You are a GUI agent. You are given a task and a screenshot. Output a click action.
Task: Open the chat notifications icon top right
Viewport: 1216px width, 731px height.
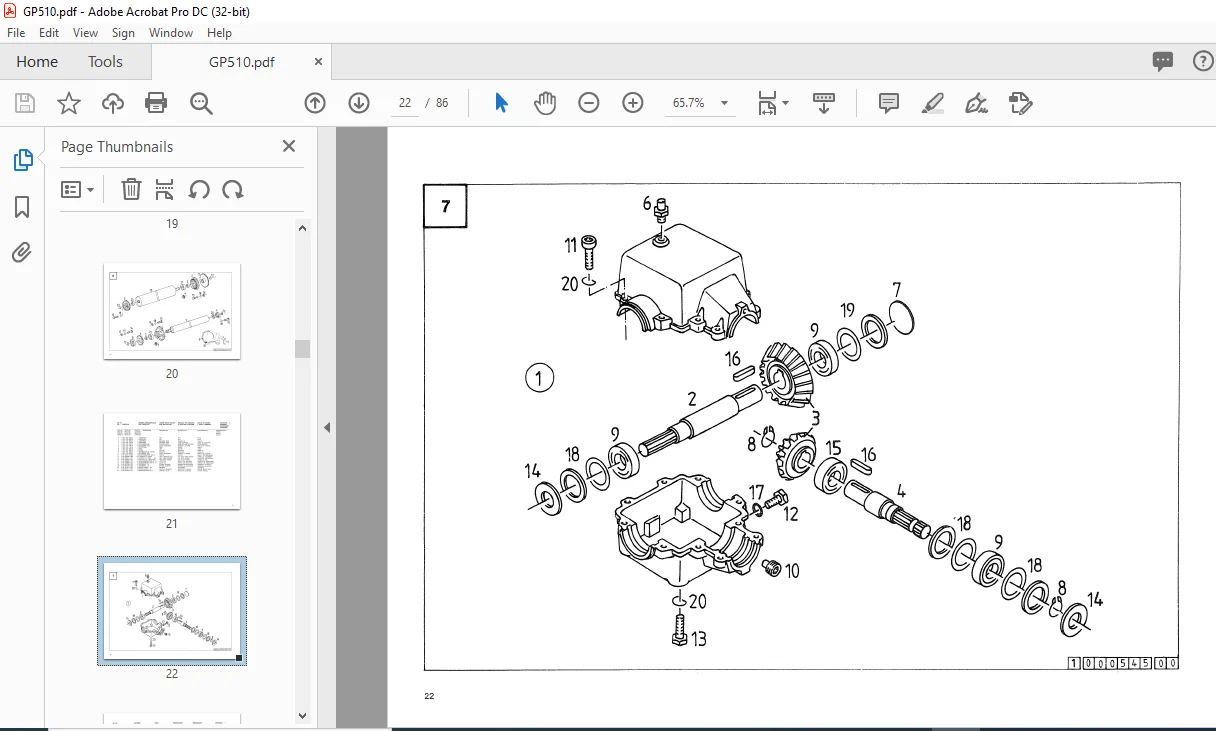pos(1163,61)
